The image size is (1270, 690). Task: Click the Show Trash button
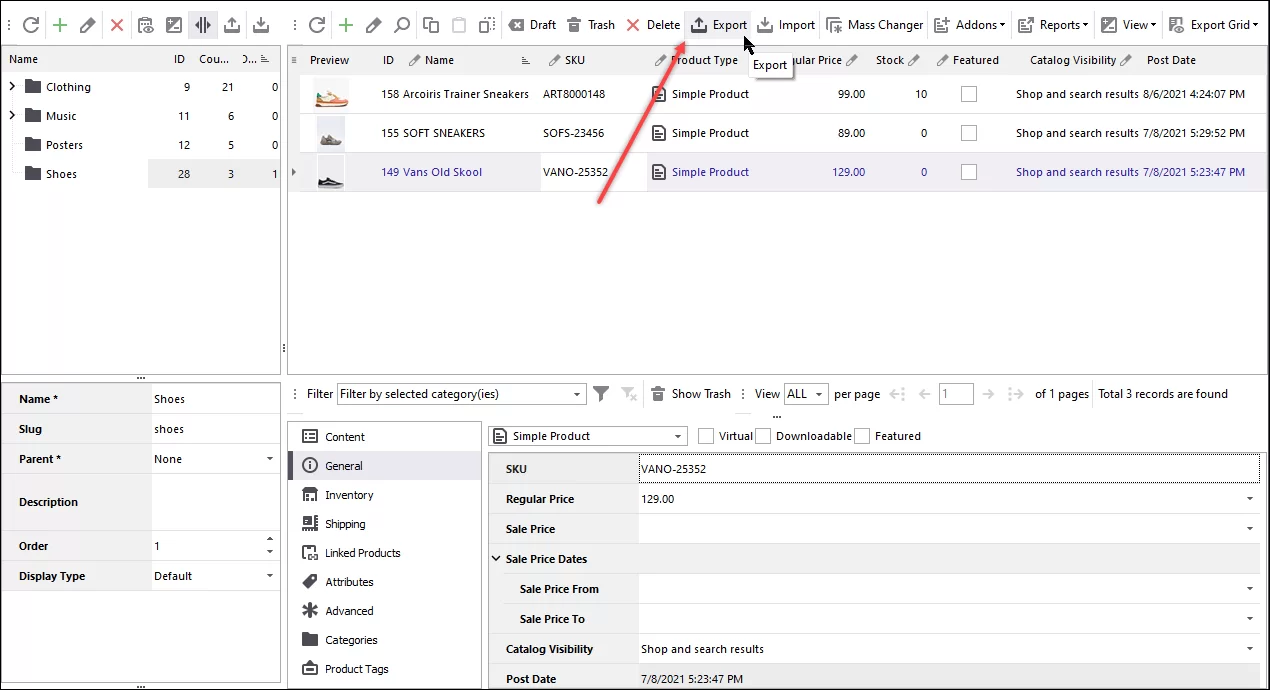click(x=691, y=393)
